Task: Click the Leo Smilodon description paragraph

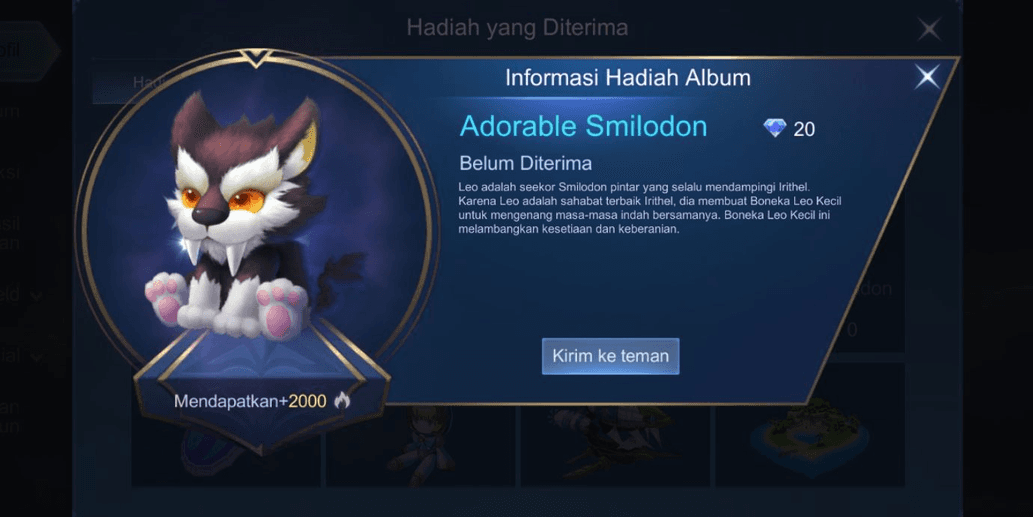Action: click(x=650, y=208)
